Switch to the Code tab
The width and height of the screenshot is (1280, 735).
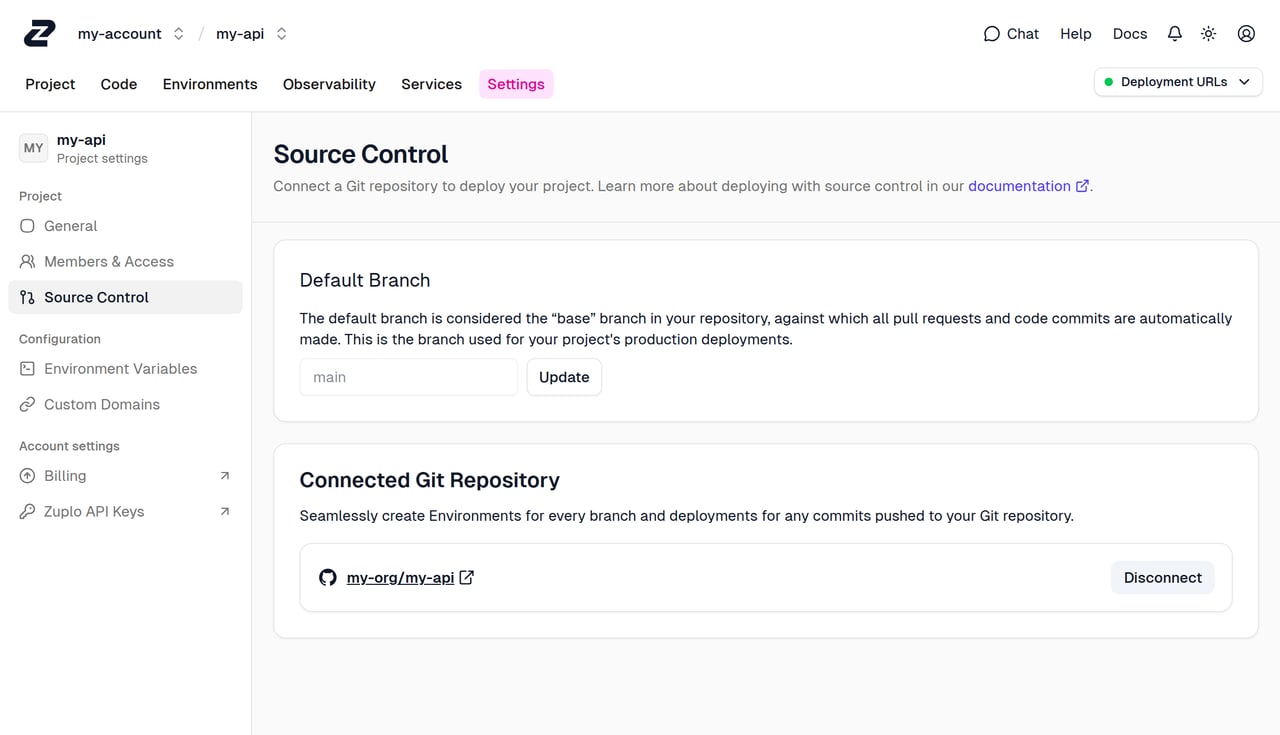click(119, 84)
